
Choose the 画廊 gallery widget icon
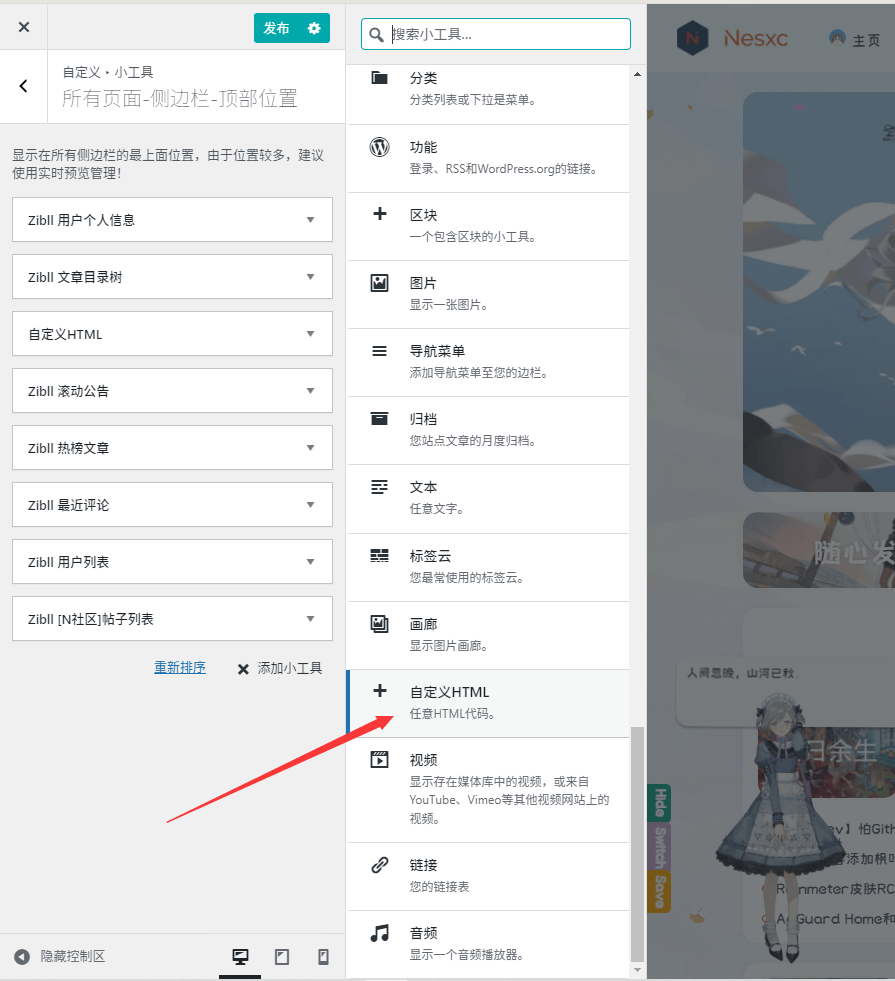pos(379,624)
